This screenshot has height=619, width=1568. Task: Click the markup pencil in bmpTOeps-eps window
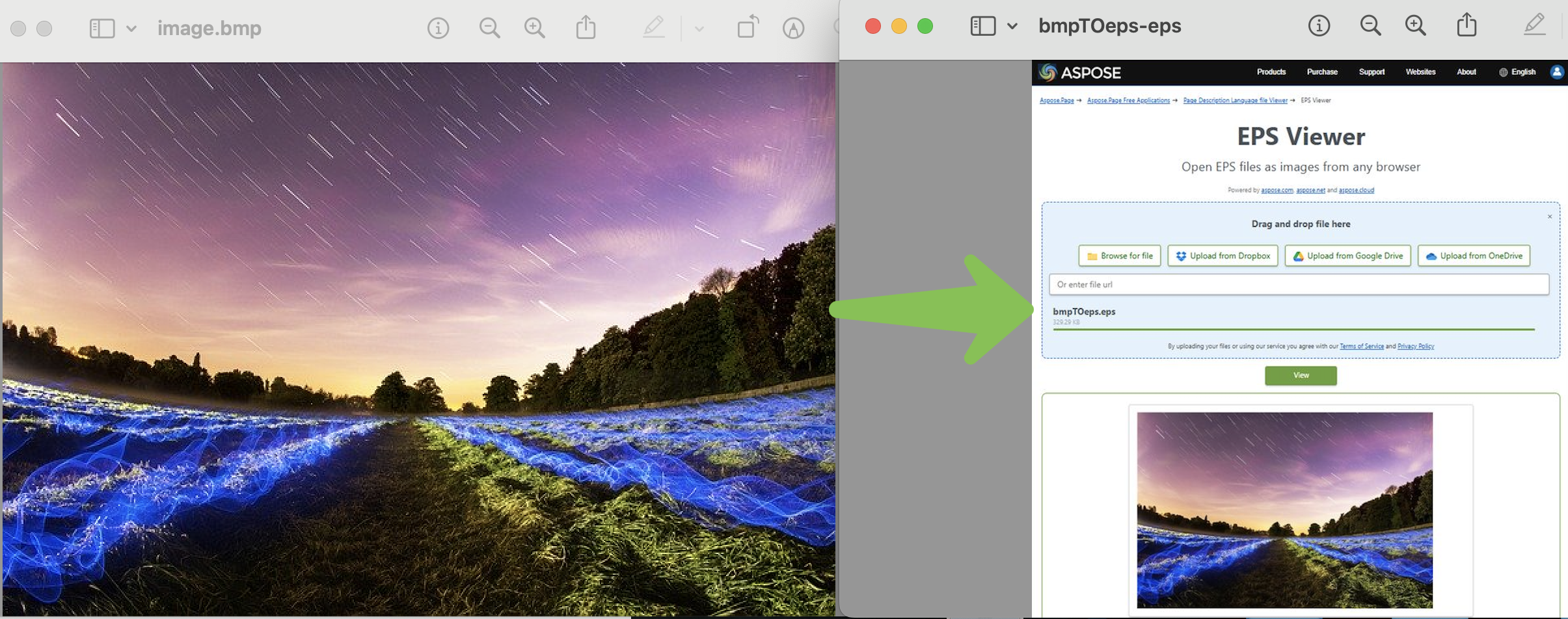click(x=1534, y=26)
